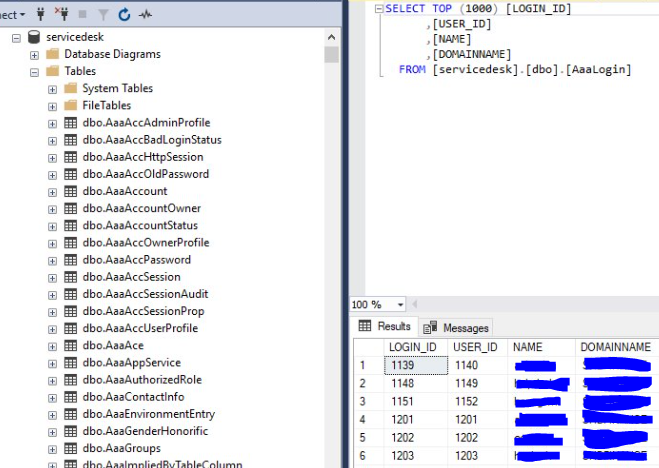This screenshot has width=659, height=468.
Task: Click the USER_ID column header
Action: pyautogui.click(x=477, y=347)
